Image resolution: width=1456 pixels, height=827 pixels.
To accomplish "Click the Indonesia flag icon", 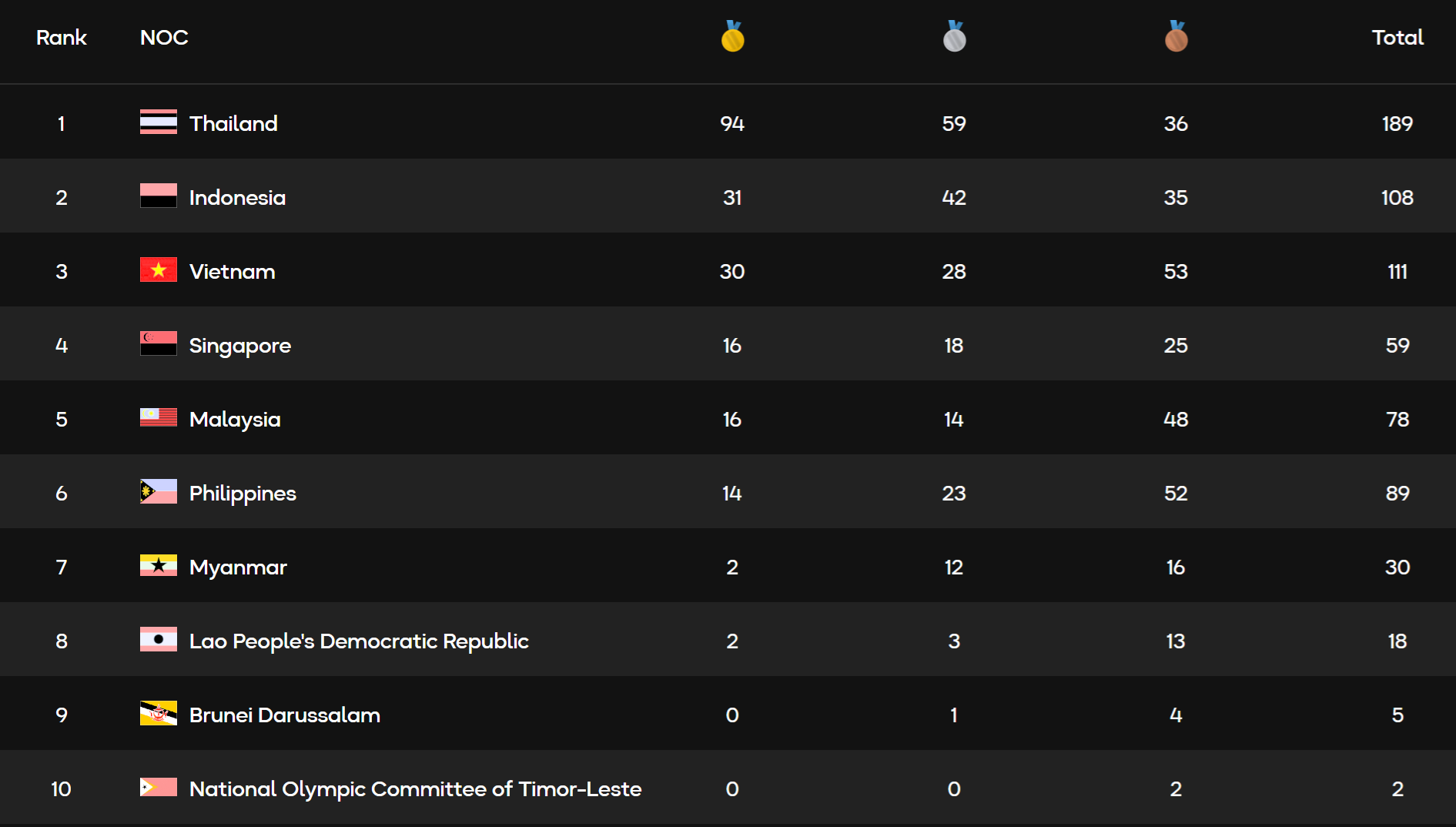I will (x=158, y=196).
